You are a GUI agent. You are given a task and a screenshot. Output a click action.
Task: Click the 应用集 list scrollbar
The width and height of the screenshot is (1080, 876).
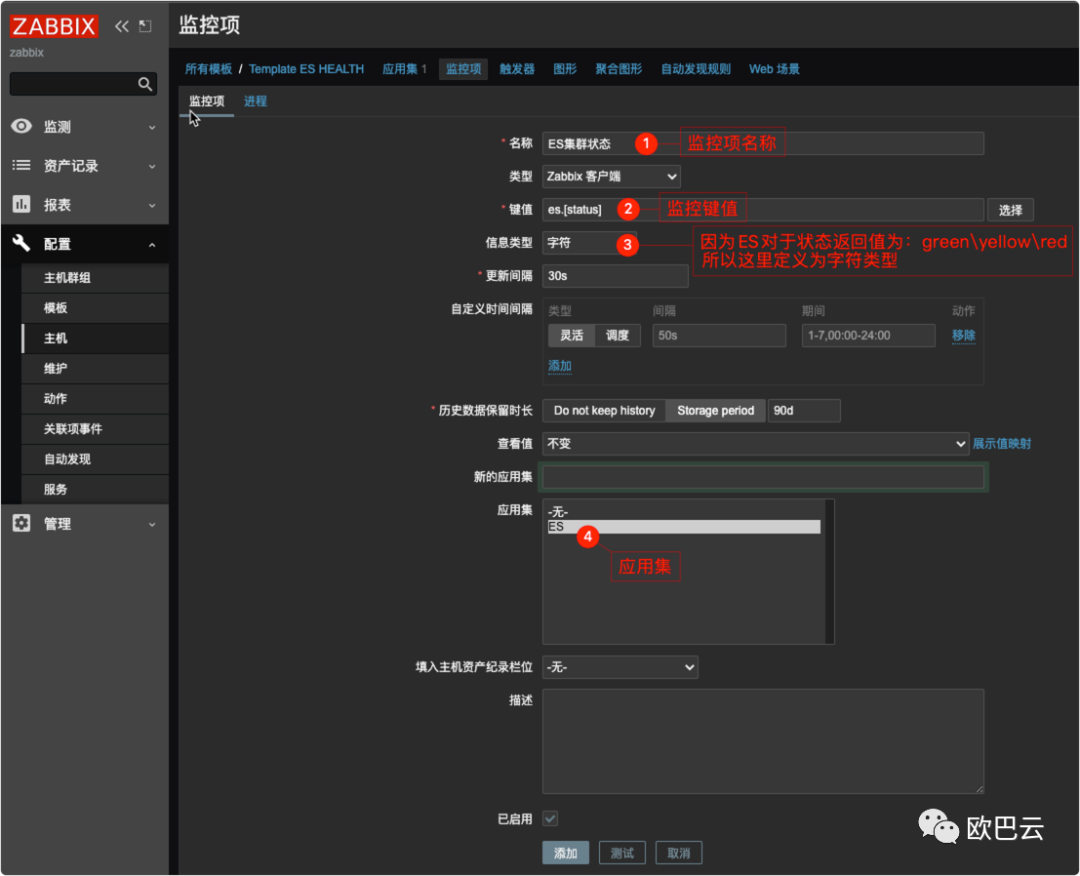(829, 572)
